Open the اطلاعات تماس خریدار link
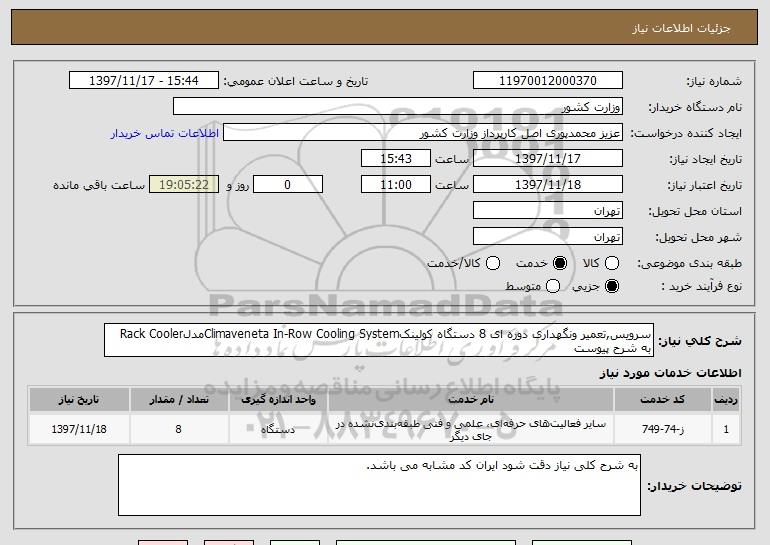This screenshot has height=545, width=770. click(x=165, y=133)
